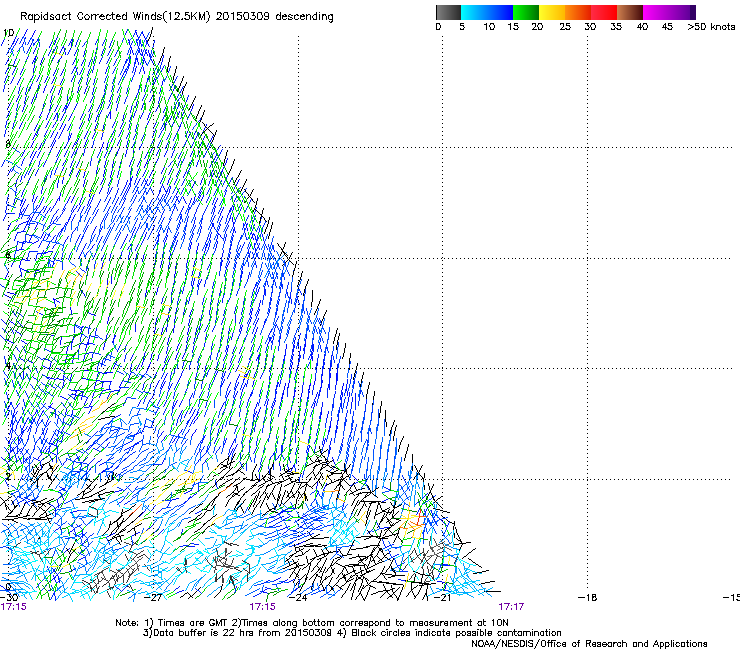Click the cyan 5-10 knots legend color
The height and width of the screenshot is (650, 740).
point(474,12)
